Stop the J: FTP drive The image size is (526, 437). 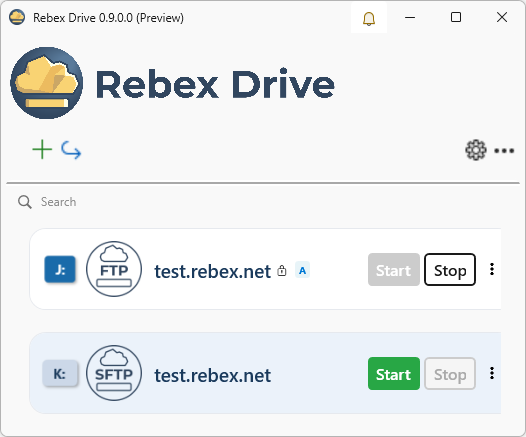tap(450, 270)
